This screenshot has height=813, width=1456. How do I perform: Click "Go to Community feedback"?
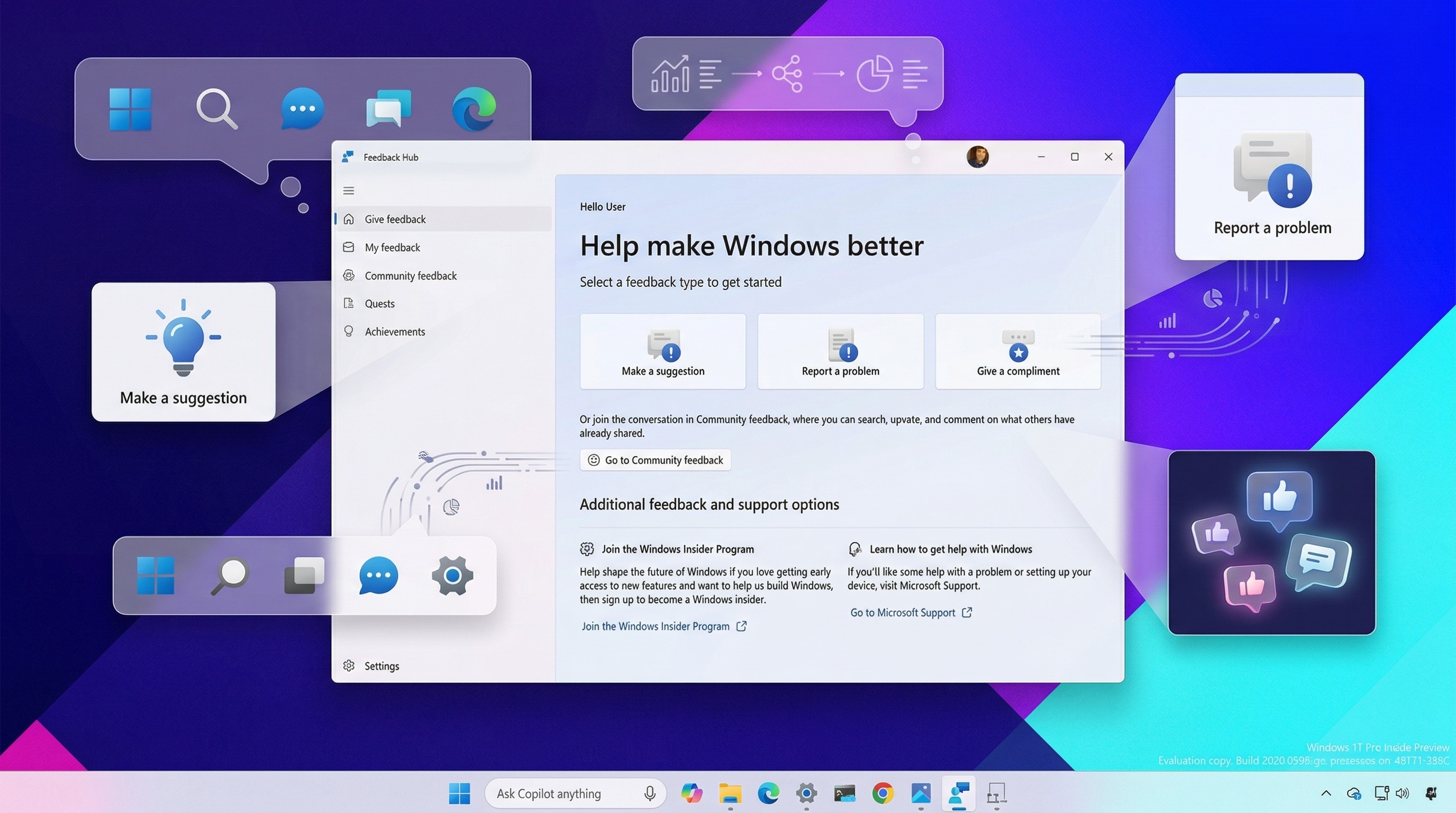point(655,459)
